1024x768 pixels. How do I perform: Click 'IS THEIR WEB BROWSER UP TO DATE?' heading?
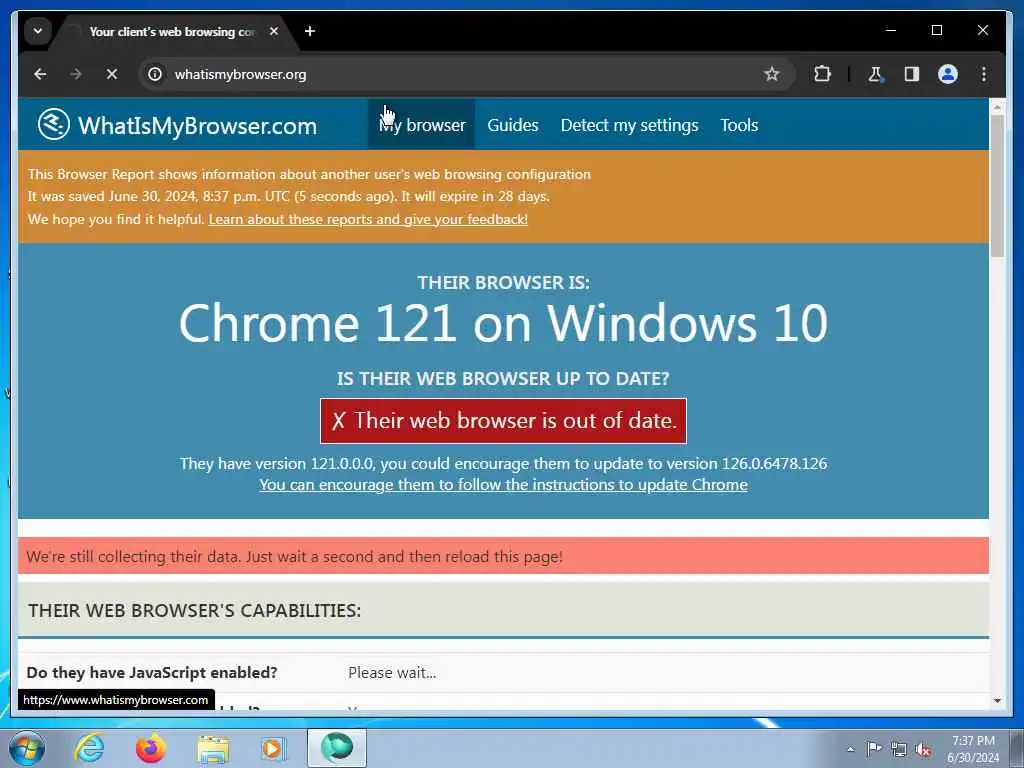pyautogui.click(x=503, y=379)
